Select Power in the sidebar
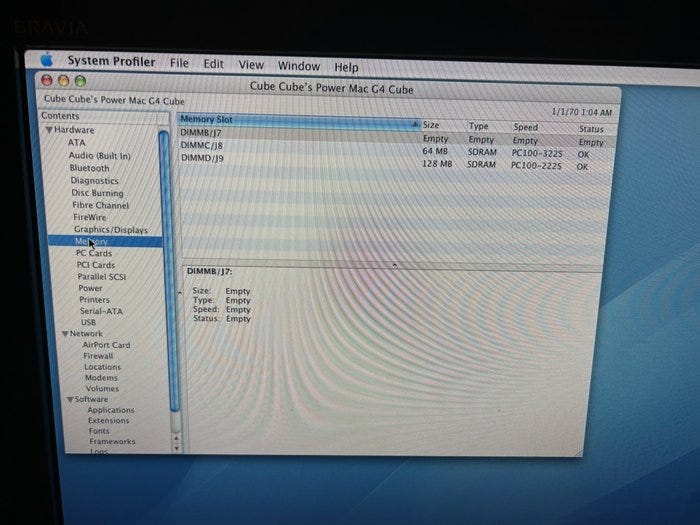This screenshot has height=525, width=700. tap(90, 288)
